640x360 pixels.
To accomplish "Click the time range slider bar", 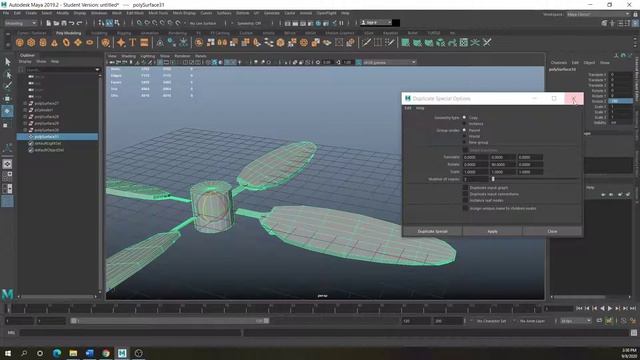I will click(x=170, y=321).
